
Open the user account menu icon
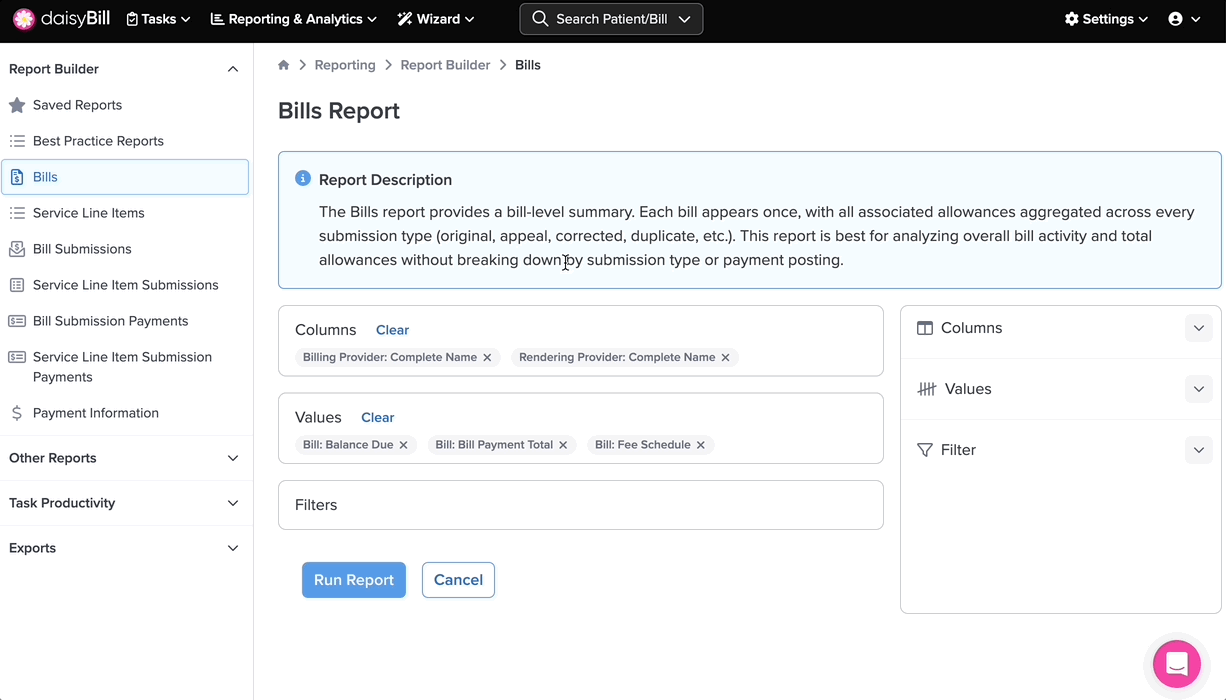coord(1184,19)
